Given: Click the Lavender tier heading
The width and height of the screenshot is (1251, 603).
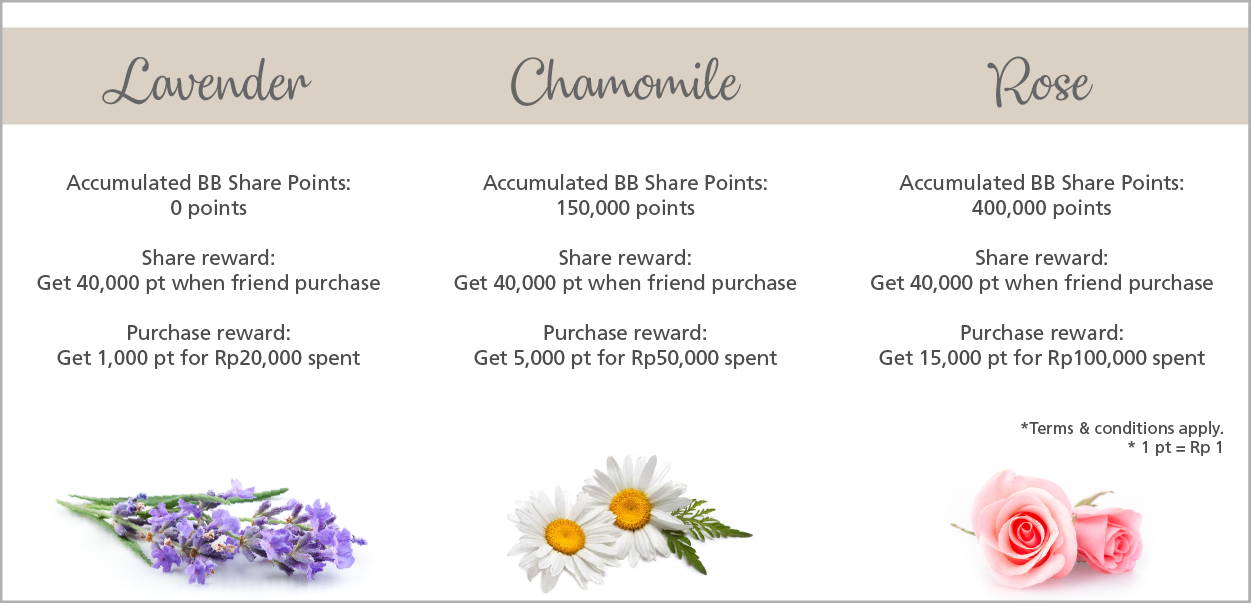Looking at the screenshot, I should tap(206, 81).
